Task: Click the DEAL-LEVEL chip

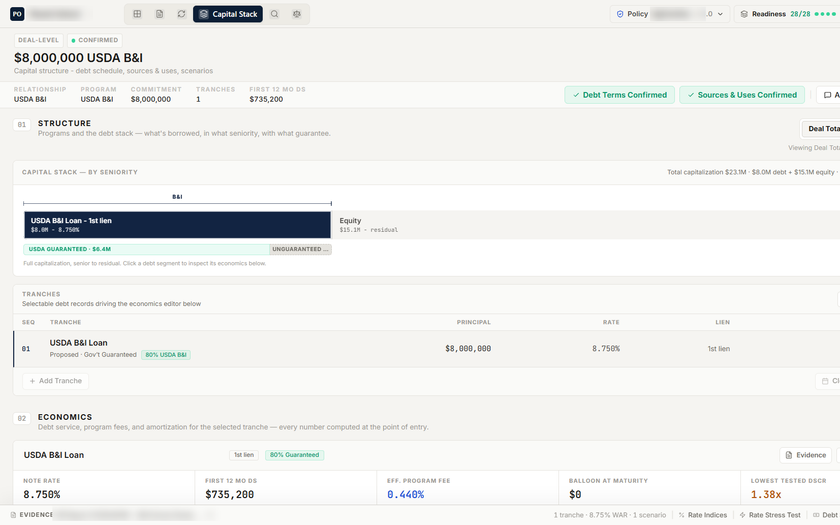Action: [39, 40]
